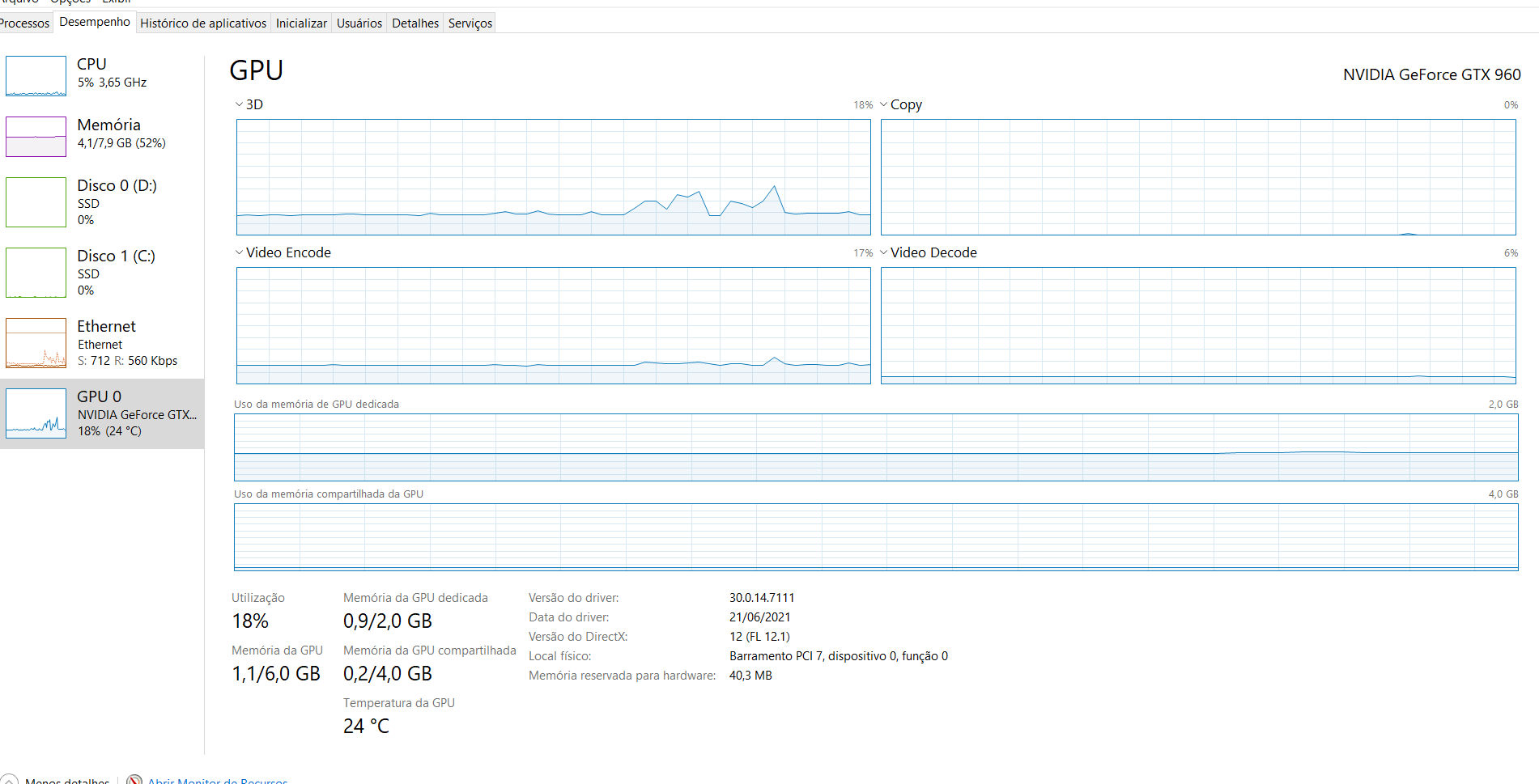Open the Processos tab

point(25,23)
